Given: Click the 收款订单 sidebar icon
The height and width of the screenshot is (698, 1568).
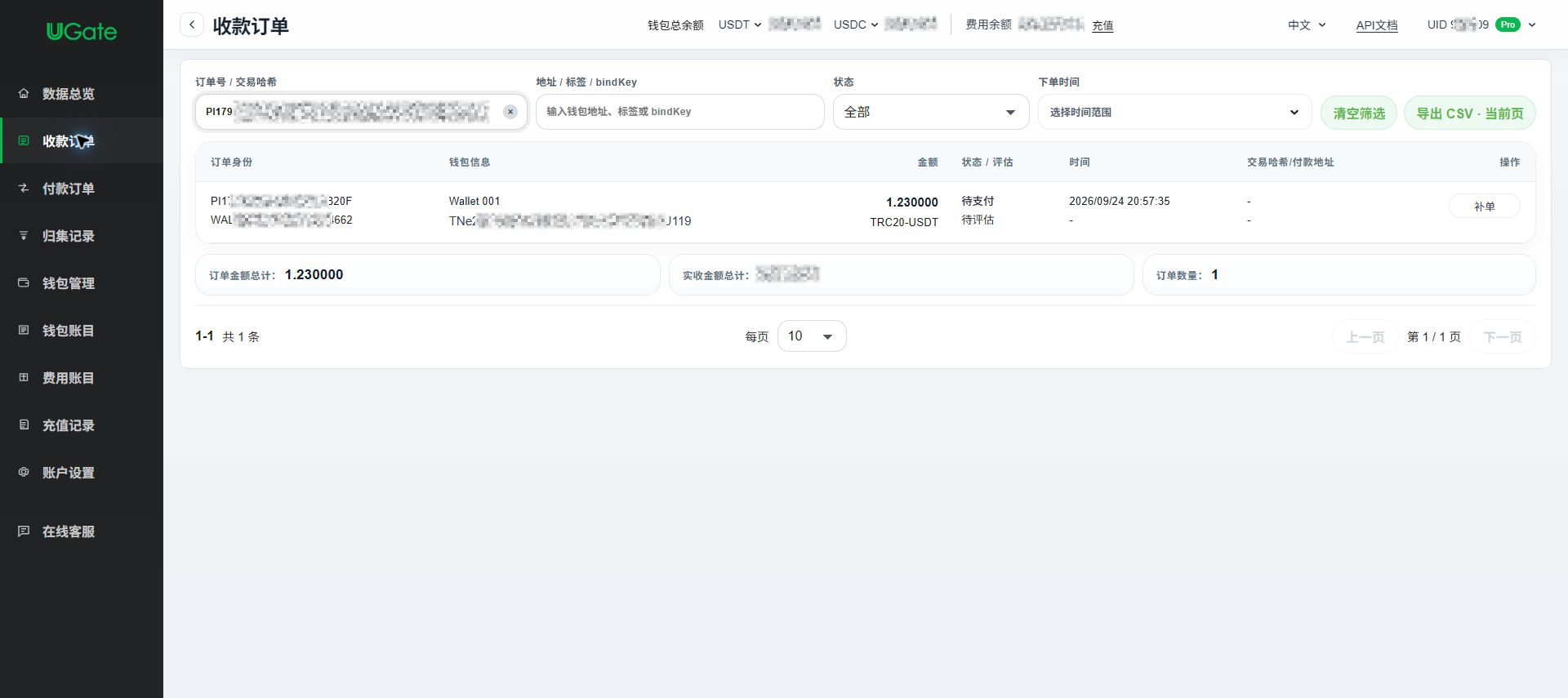Looking at the screenshot, I should pos(24,140).
